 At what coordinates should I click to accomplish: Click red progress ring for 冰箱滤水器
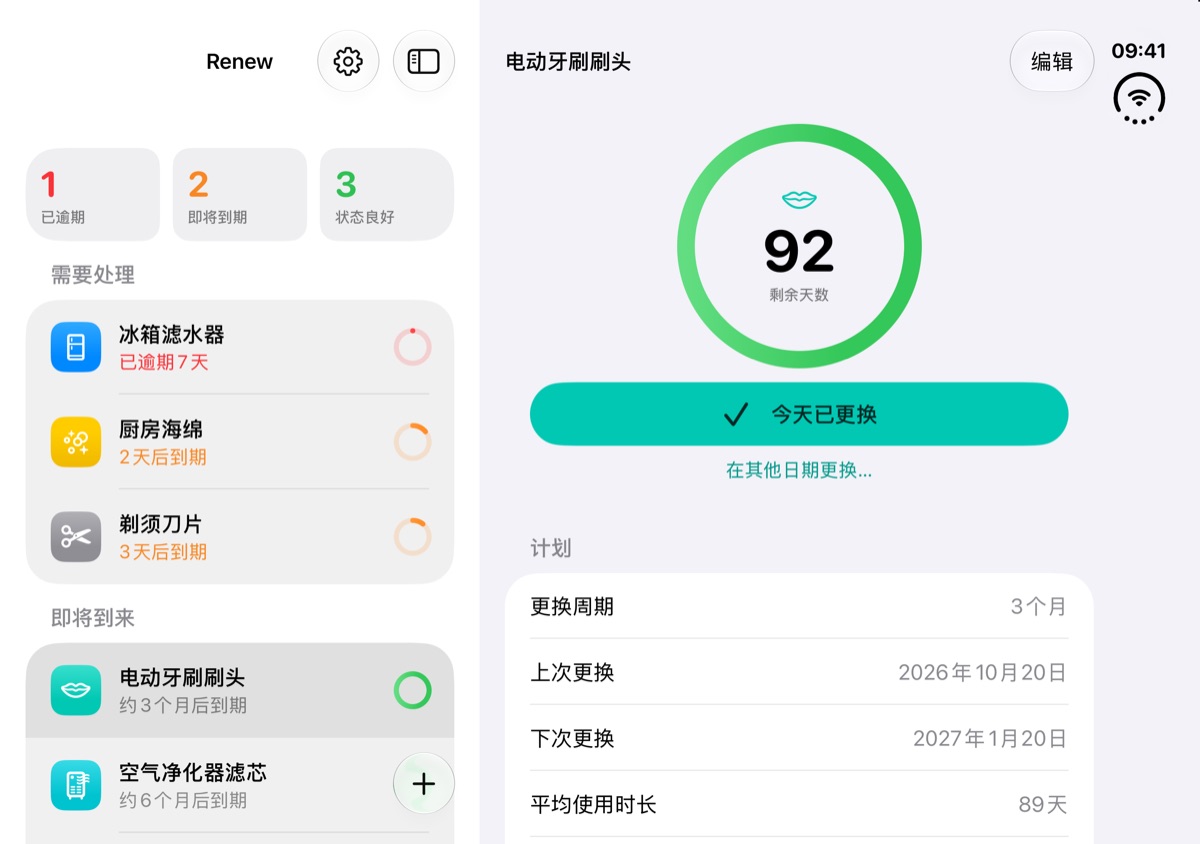coord(412,347)
